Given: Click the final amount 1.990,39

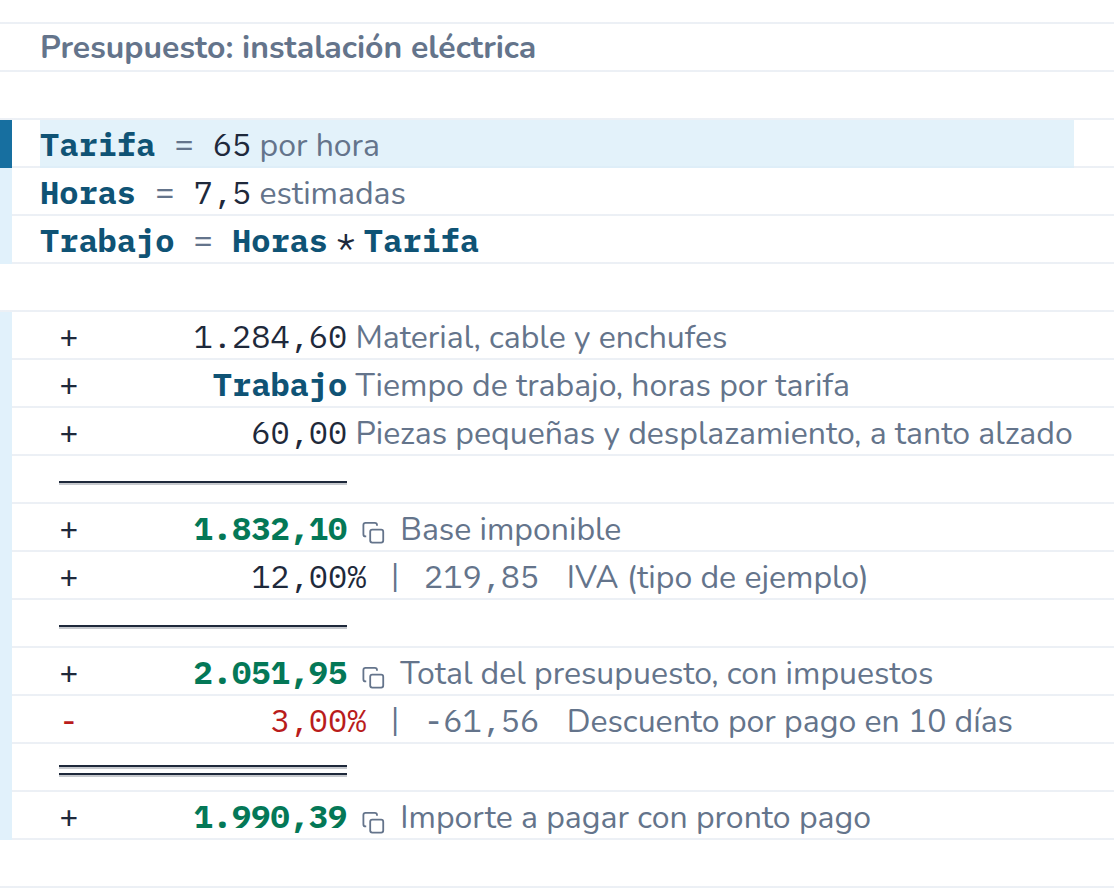Looking at the screenshot, I should tap(270, 818).
